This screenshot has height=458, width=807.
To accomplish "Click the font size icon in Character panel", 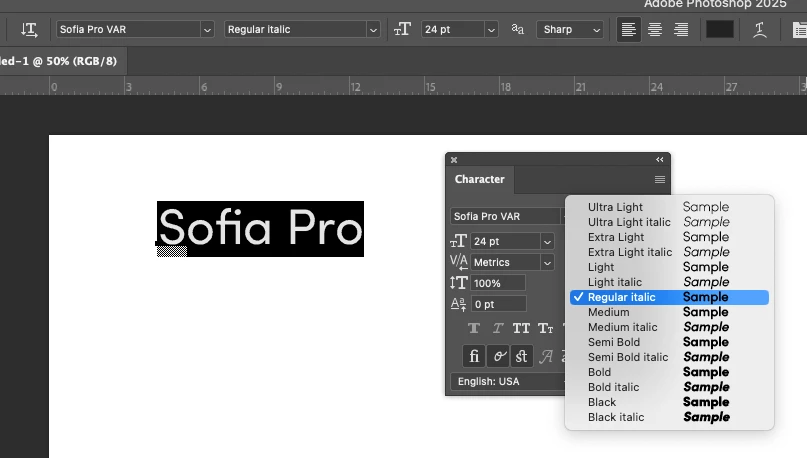I will (x=459, y=241).
